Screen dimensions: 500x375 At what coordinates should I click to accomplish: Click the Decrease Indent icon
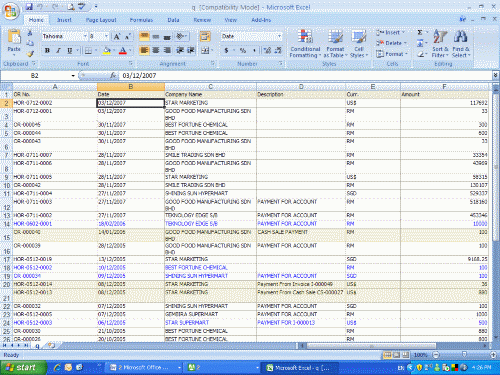click(180, 50)
